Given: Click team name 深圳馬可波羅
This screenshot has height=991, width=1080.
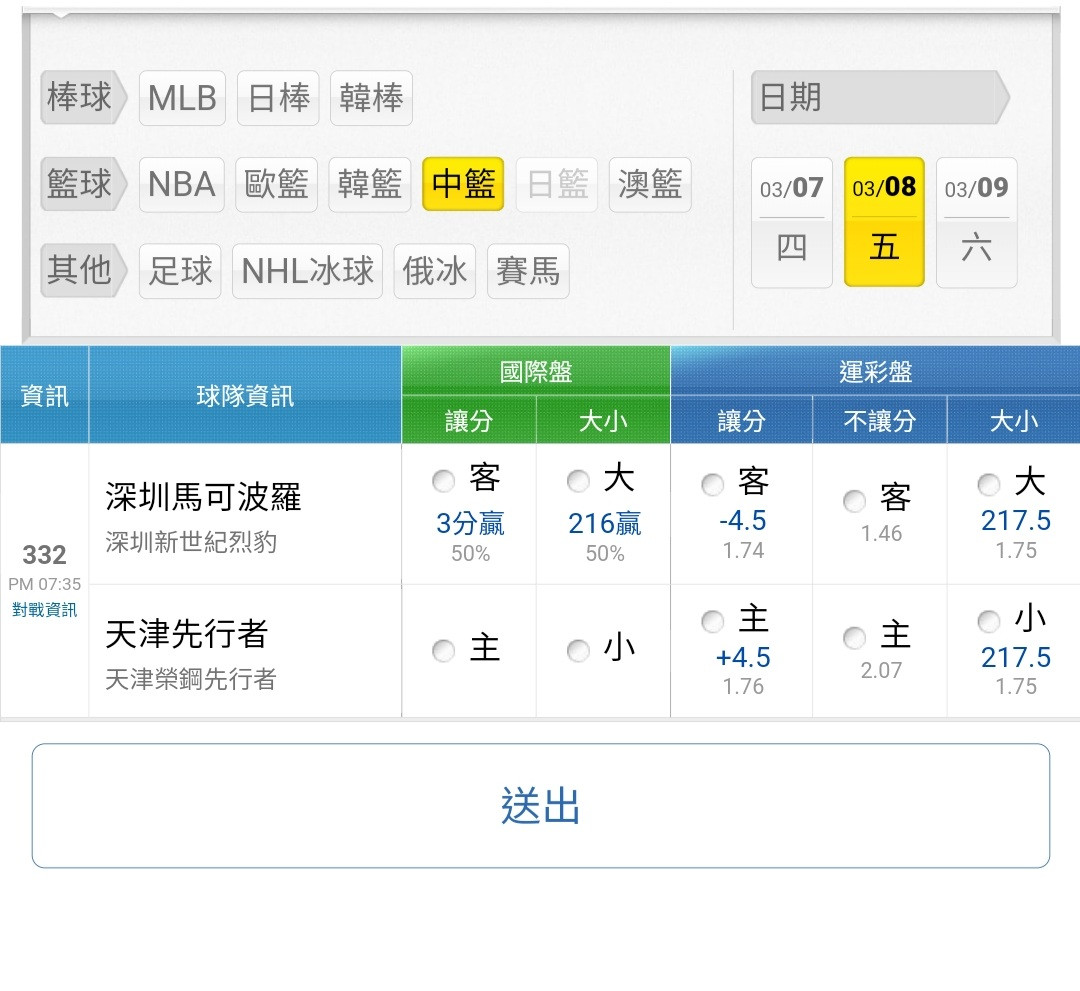Looking at the screenshot, I should coord(203,497).
